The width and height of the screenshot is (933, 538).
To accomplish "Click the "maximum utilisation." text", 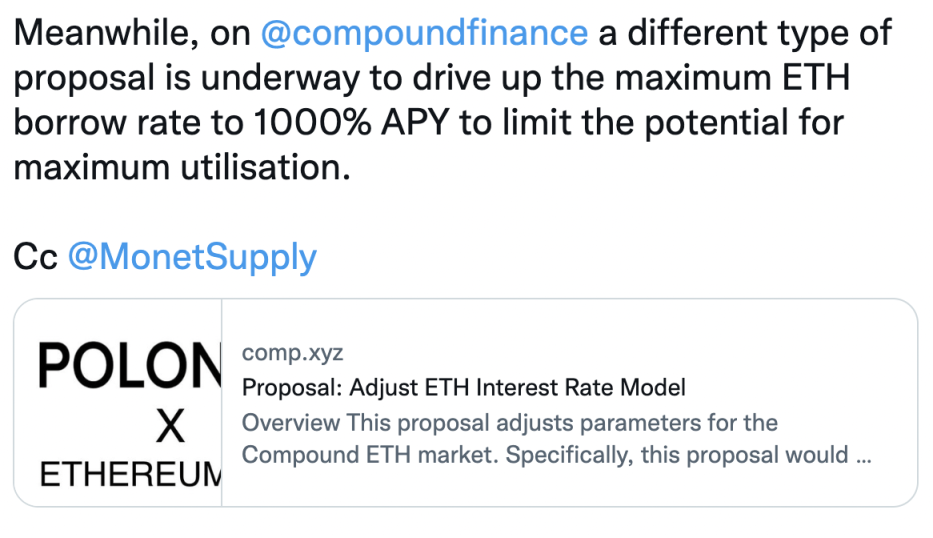I will point(182,167).
